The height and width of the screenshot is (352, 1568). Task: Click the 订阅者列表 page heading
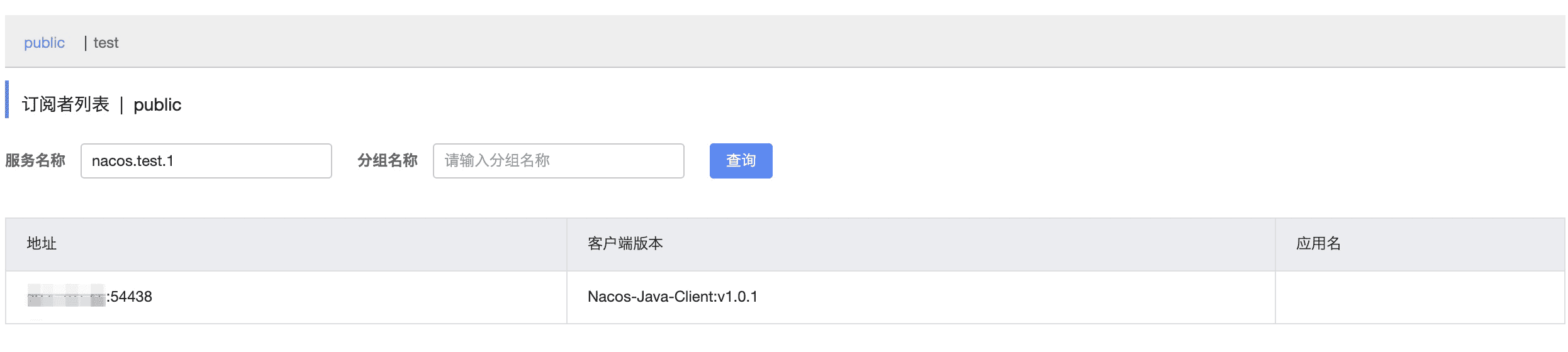[66, 104]
